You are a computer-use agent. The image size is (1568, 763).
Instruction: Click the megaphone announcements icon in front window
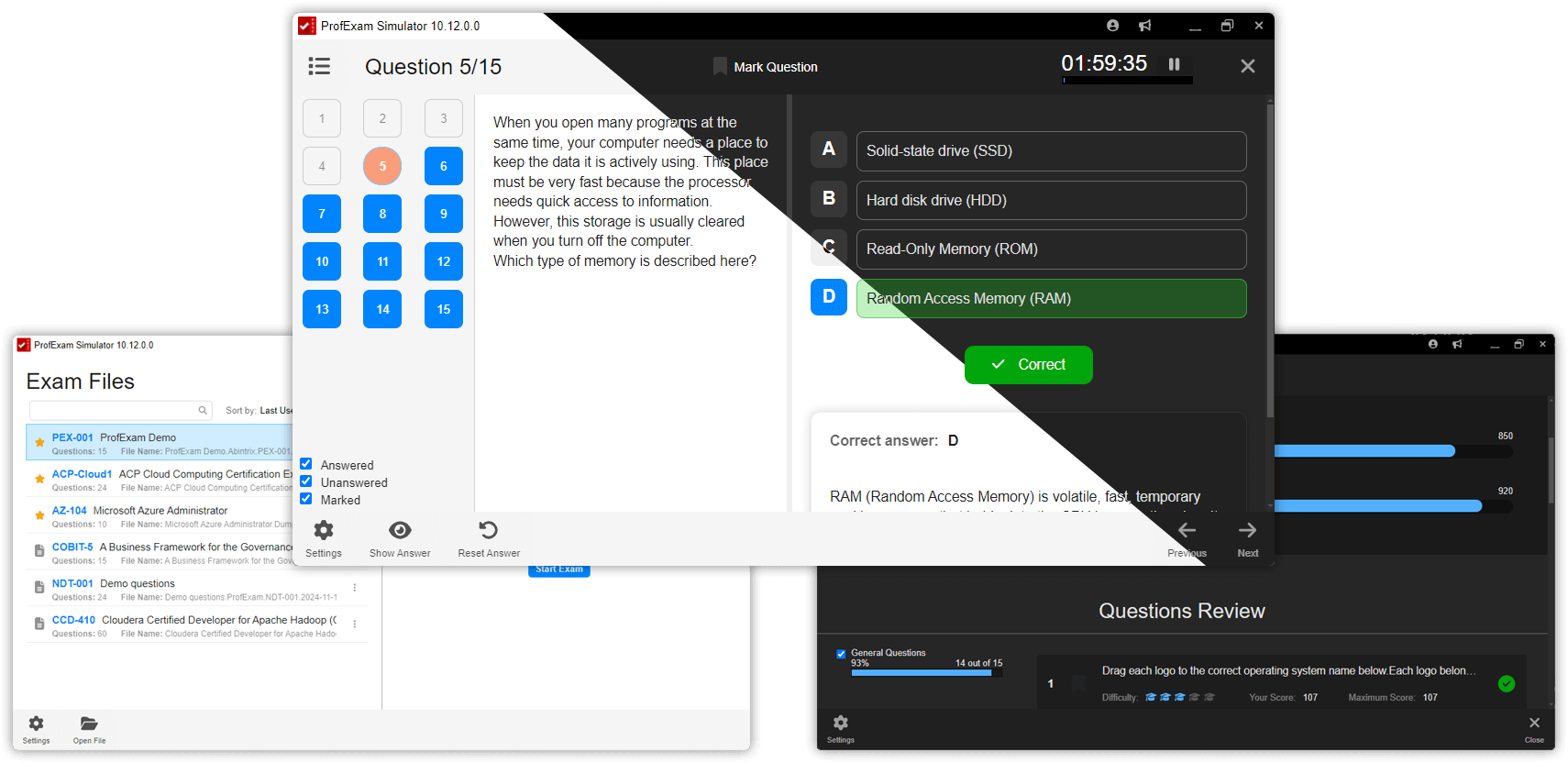click(1144, 26)
